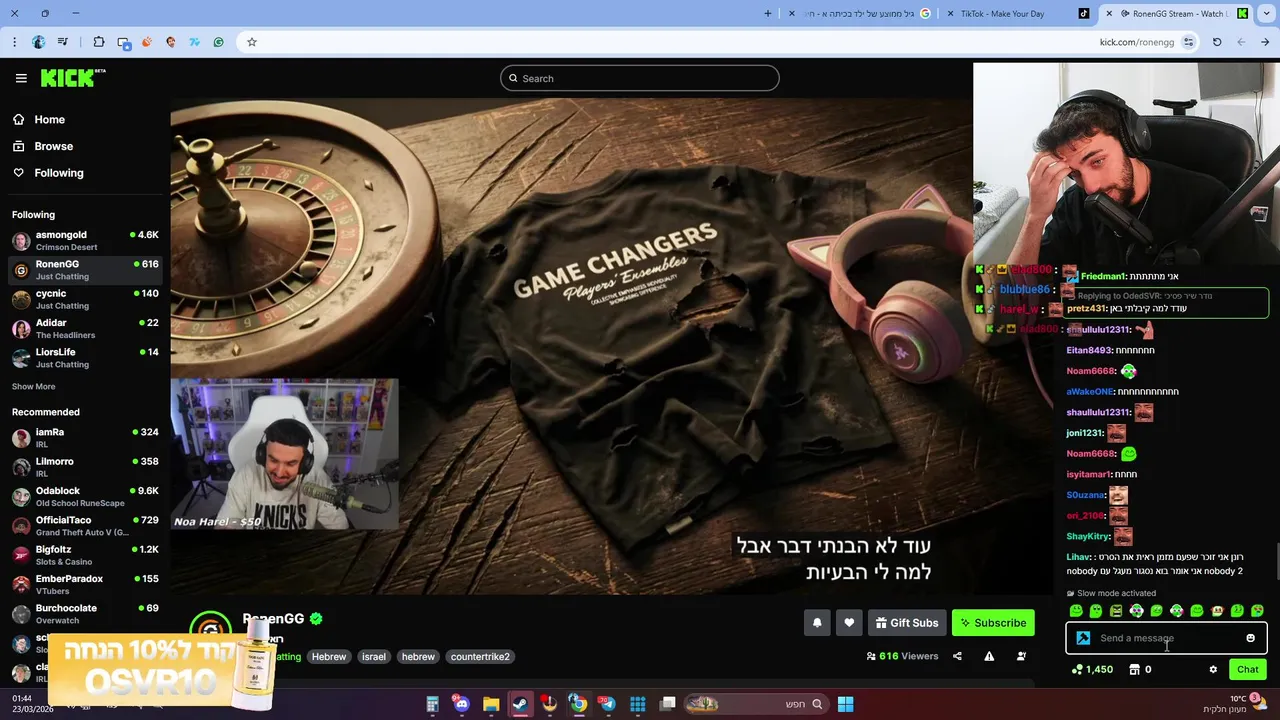The image size is (1280, 720).
Task: Open the Following page in sidebar
Action: tap(59, 173)
